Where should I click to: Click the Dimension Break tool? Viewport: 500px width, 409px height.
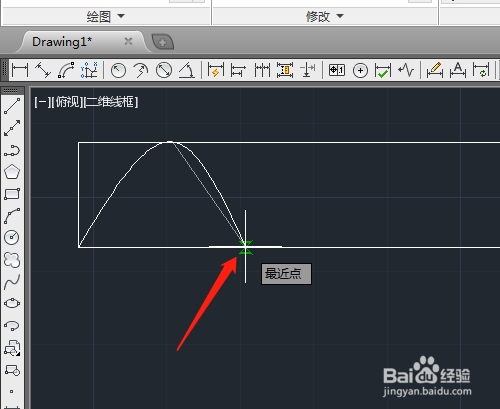307,70
